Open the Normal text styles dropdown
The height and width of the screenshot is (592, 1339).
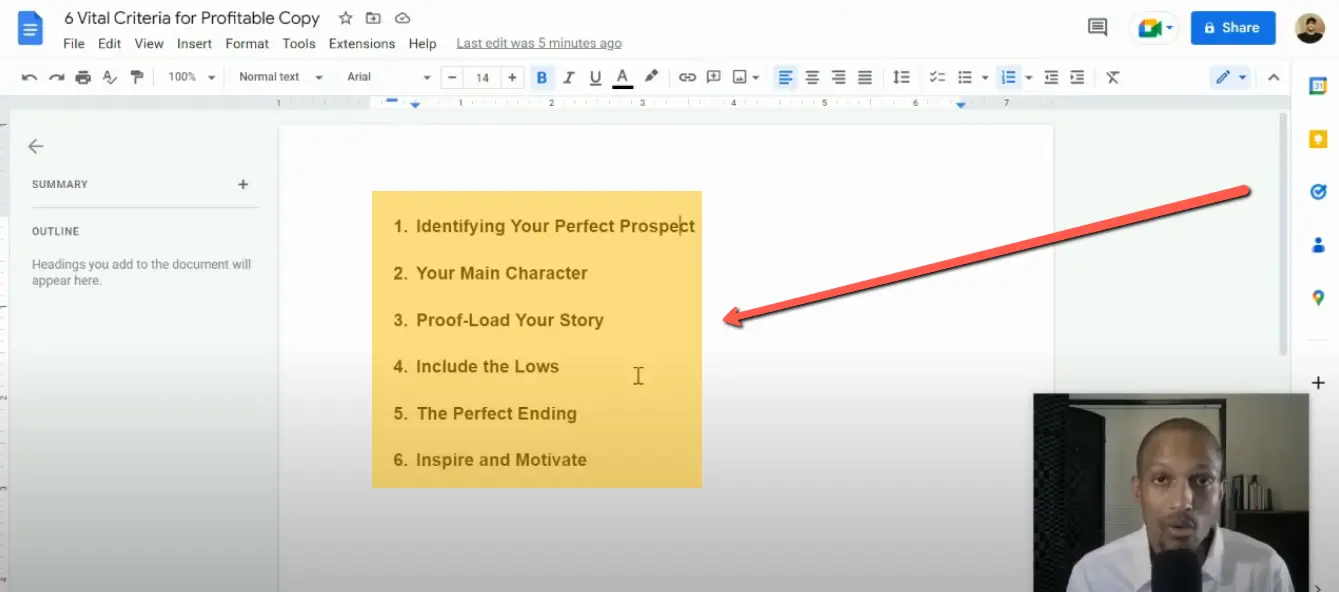(278, 76)
